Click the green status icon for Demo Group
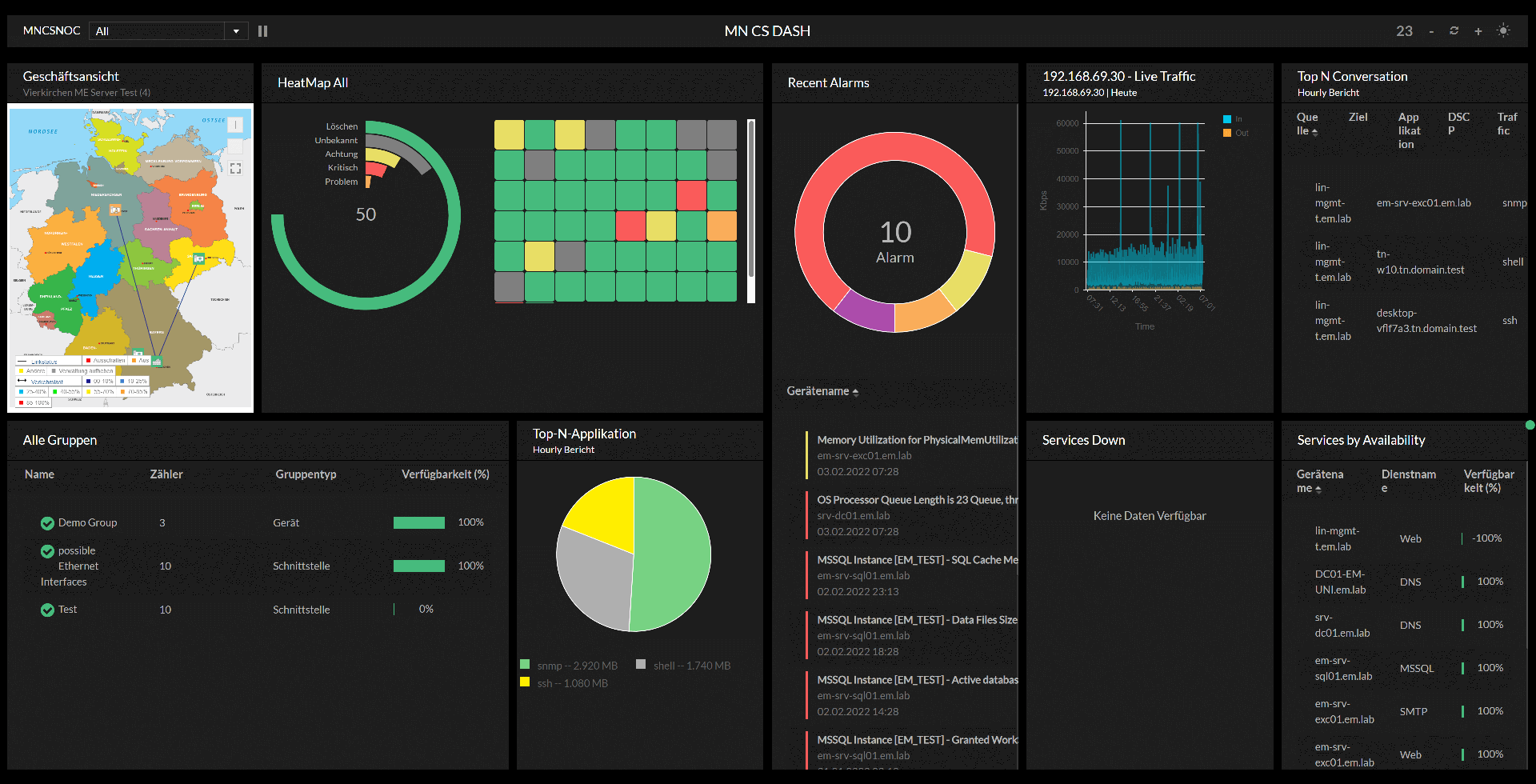 (x=47, y=523)
